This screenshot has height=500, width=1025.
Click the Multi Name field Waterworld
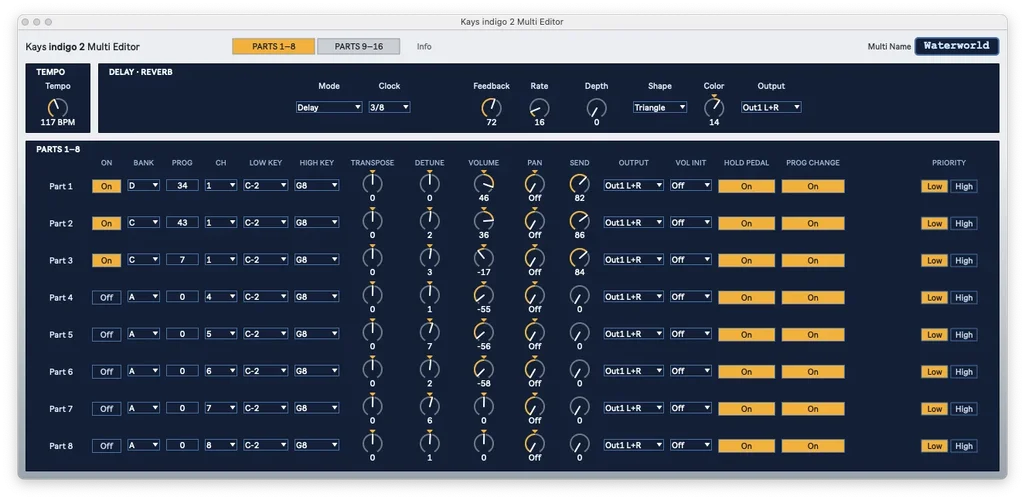956,46
